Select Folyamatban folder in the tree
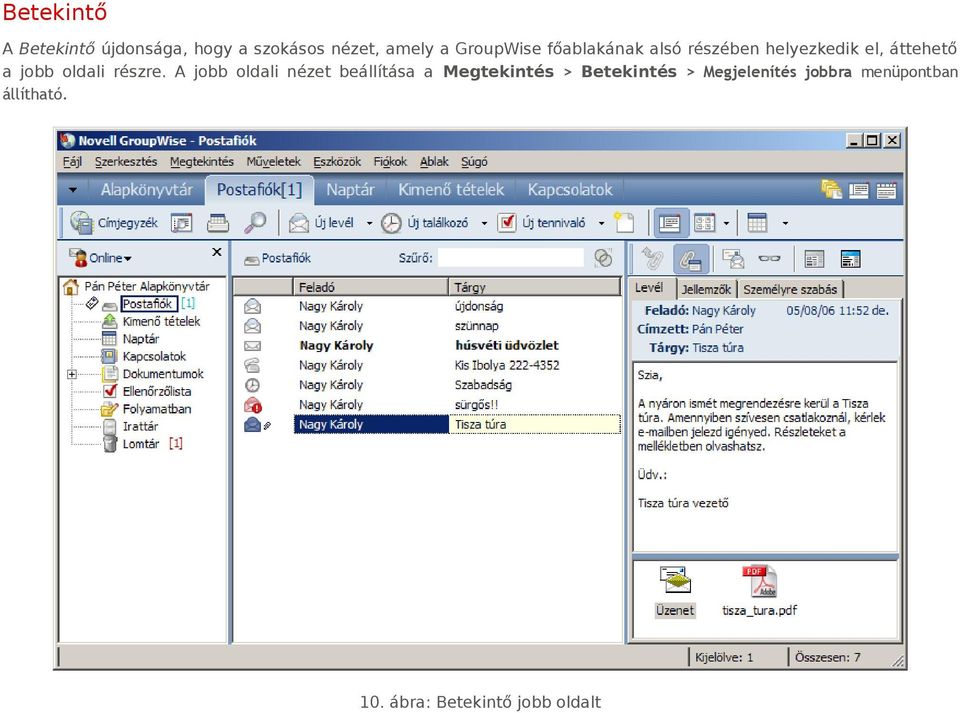 coord(157,409)
